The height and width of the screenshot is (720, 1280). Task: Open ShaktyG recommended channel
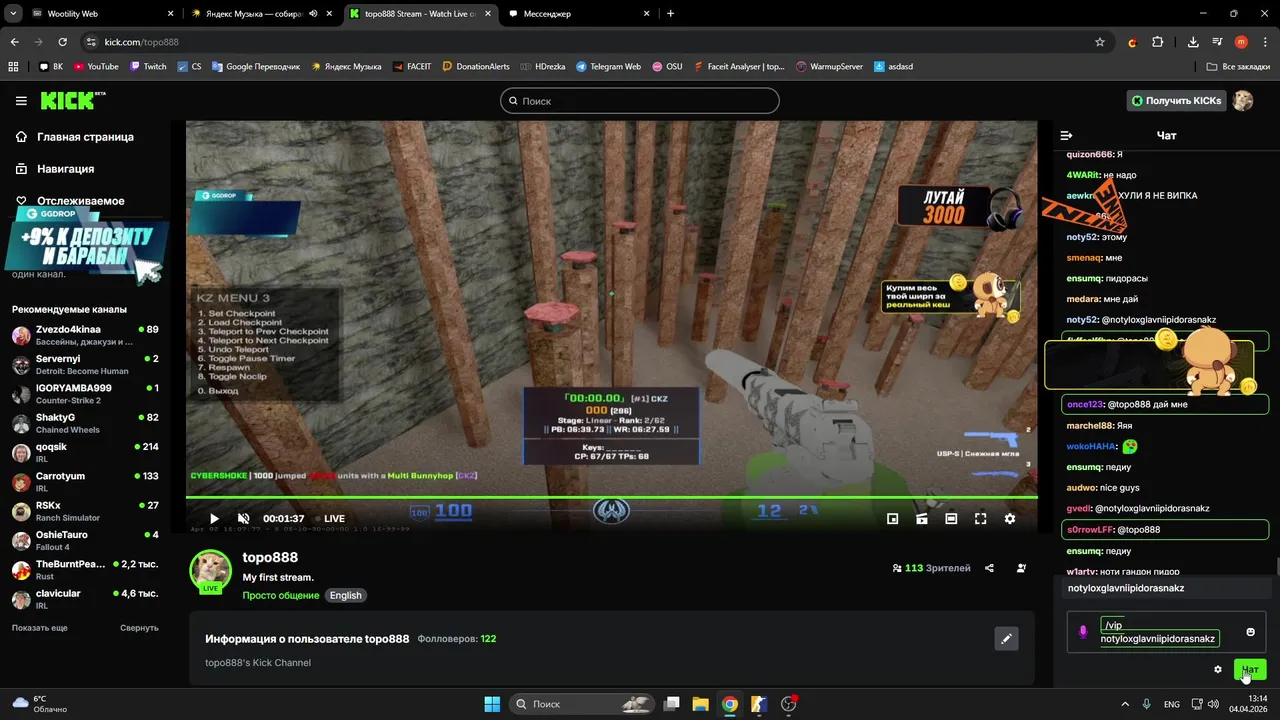pos(85,423)
